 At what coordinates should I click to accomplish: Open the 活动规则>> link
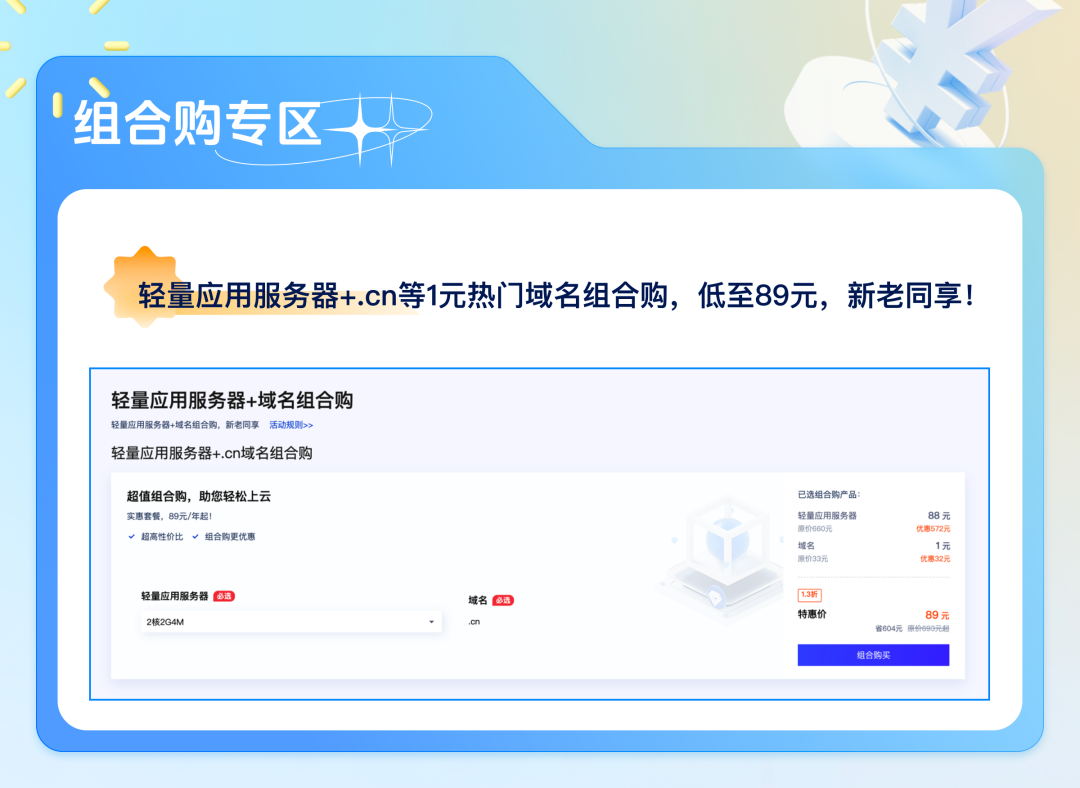click(291, 425)
